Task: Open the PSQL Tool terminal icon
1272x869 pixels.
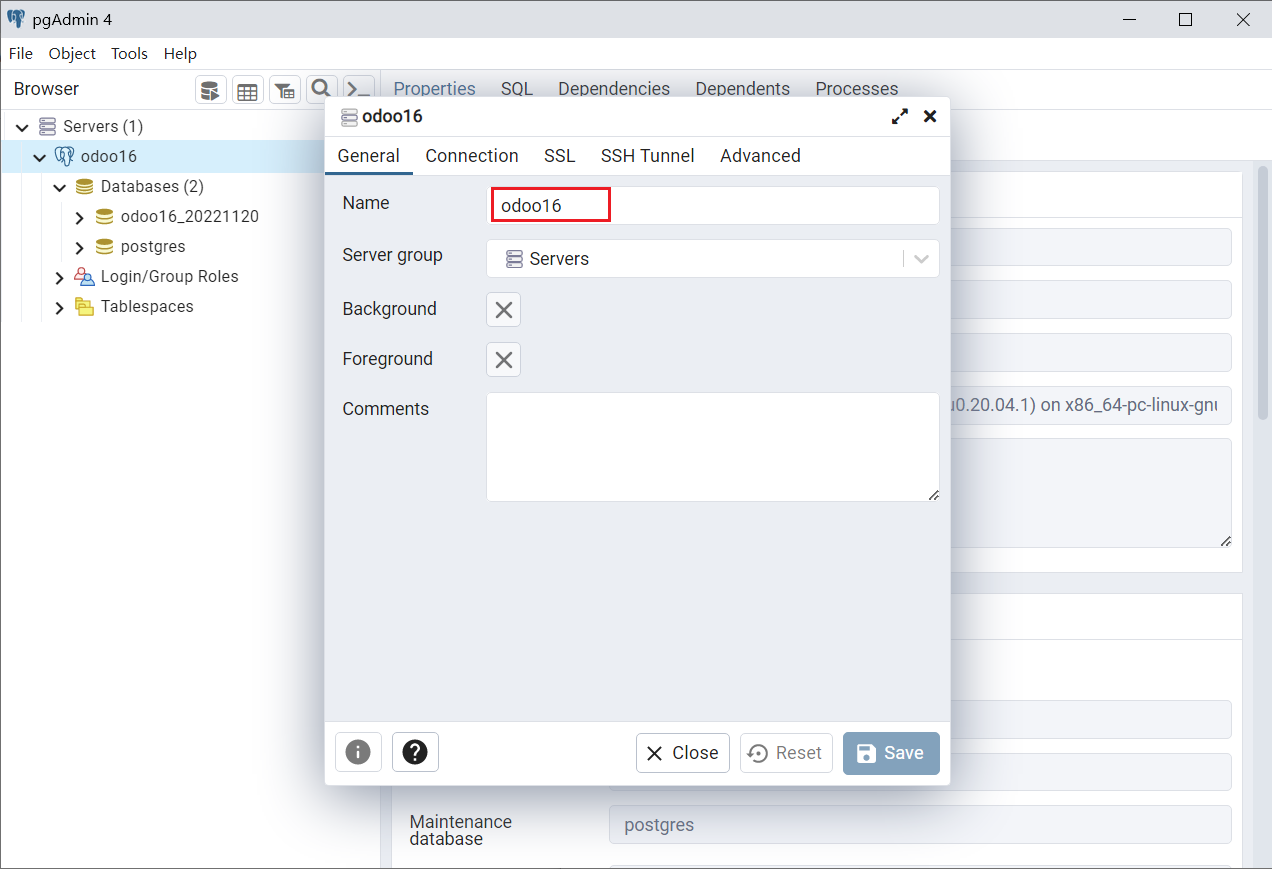Action: click(x=358, y=89)
